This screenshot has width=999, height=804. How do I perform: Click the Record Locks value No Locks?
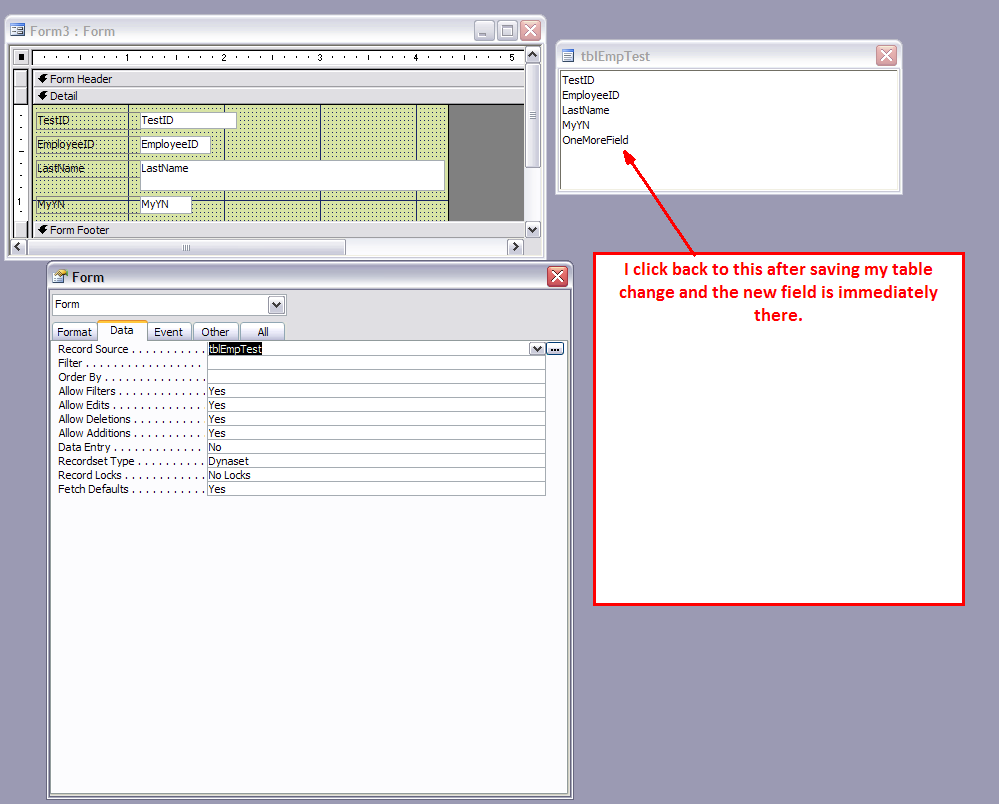click(376, 475)
